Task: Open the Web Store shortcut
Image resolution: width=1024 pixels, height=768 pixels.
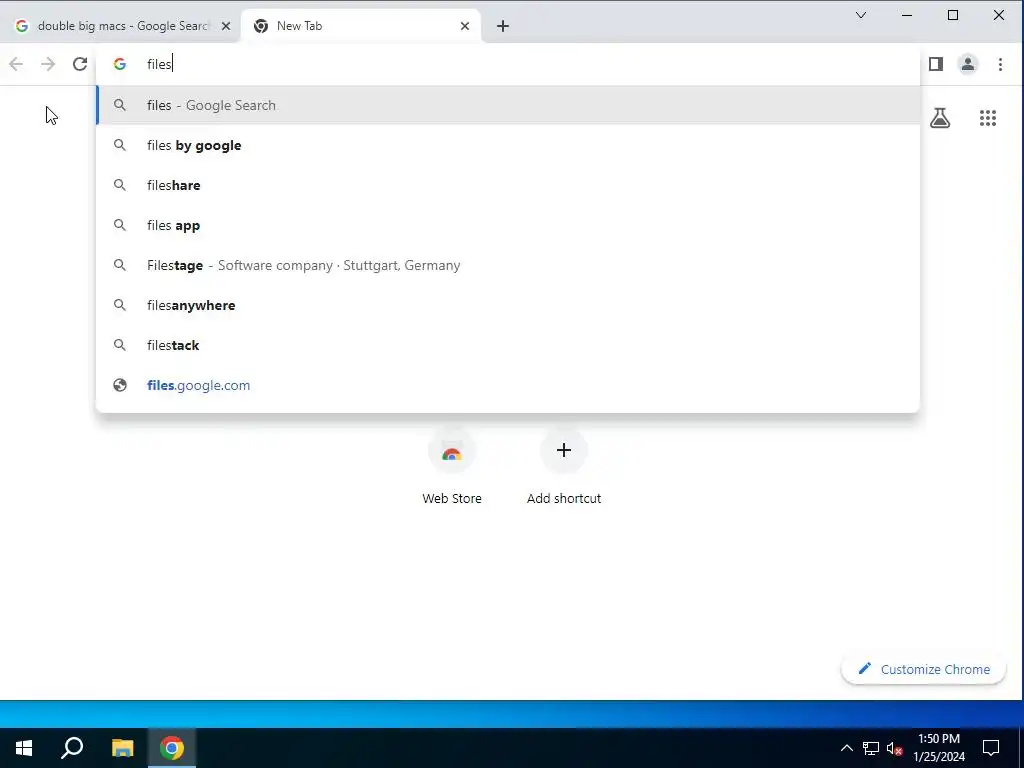Action: (x=451, y=468)
